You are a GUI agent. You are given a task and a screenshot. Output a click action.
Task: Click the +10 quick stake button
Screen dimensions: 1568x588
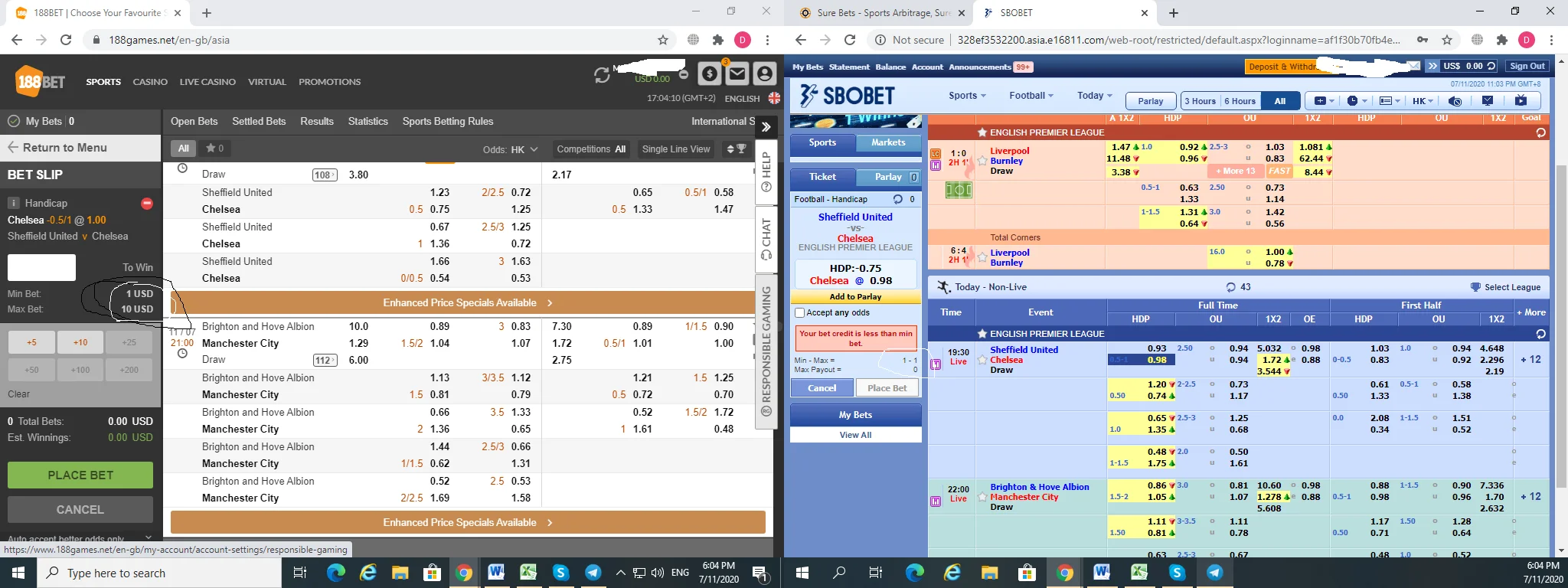(x=80, y=342)
